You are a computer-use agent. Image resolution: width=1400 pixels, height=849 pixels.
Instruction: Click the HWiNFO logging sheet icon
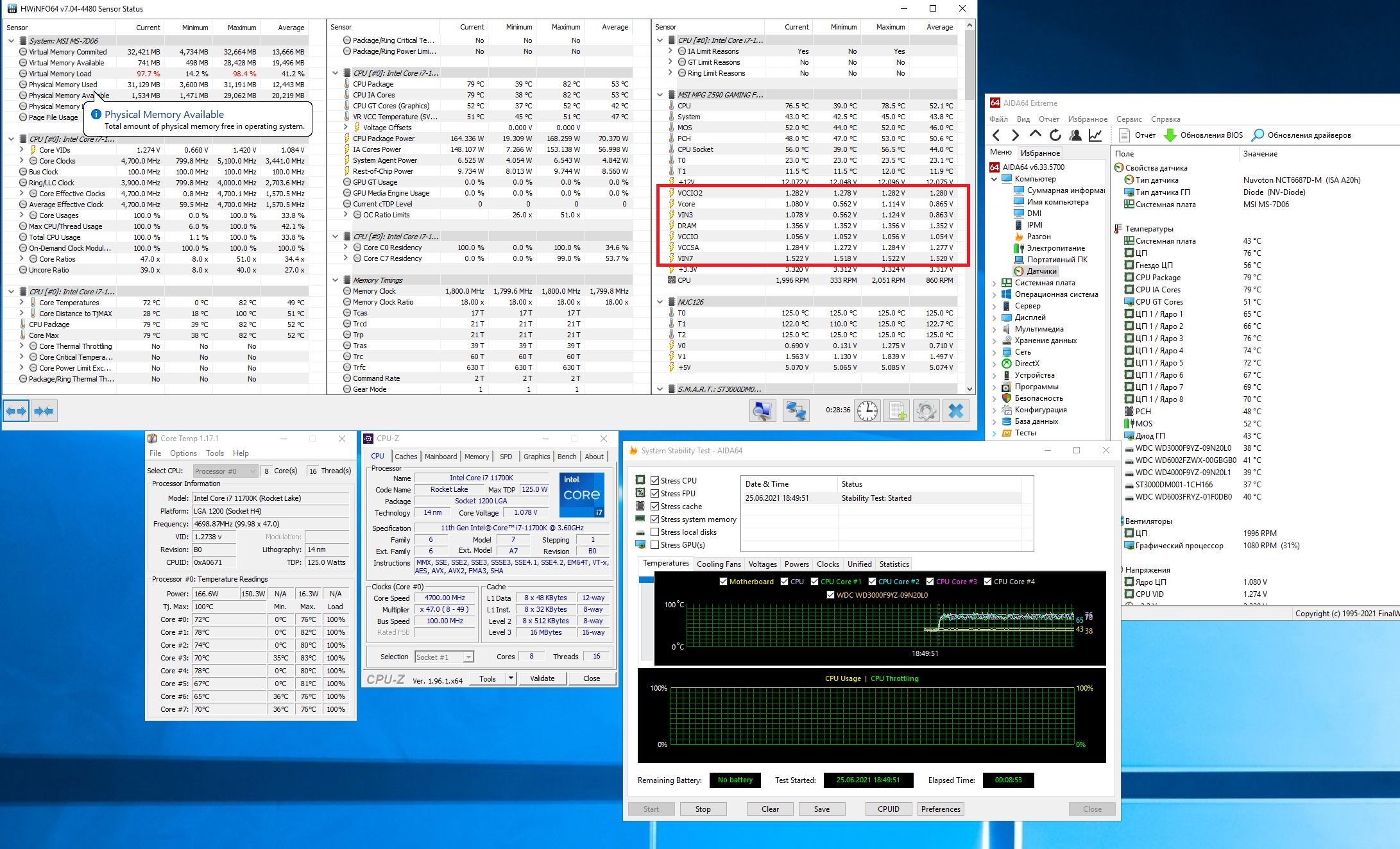(896, 411)
